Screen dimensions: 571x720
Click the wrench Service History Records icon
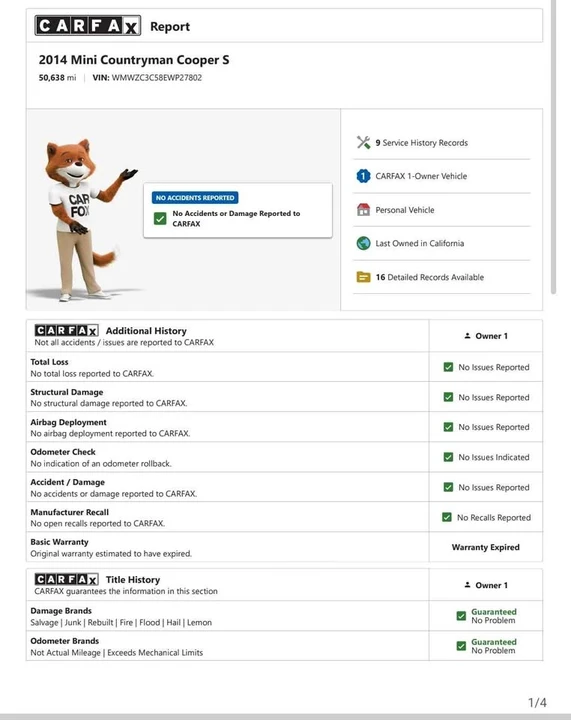click(x=364, y=142)
